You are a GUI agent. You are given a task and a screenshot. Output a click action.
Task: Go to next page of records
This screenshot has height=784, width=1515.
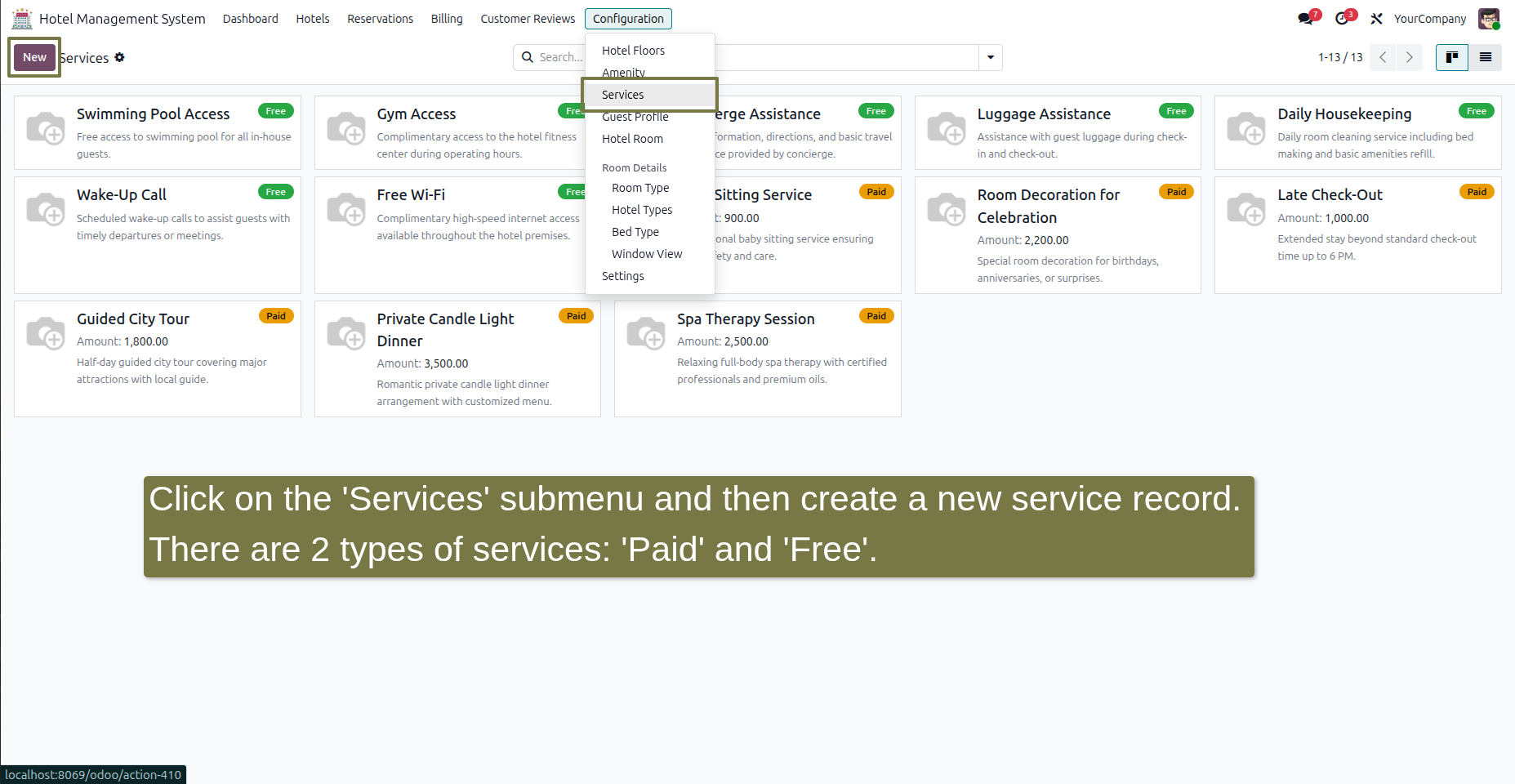[1410, 57]
